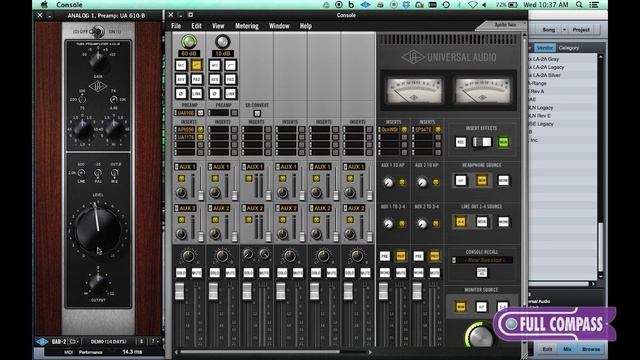Open the Console Recall New Session dropdown
The height and width of the screenshot is (360, 640).
coord(482,260)
